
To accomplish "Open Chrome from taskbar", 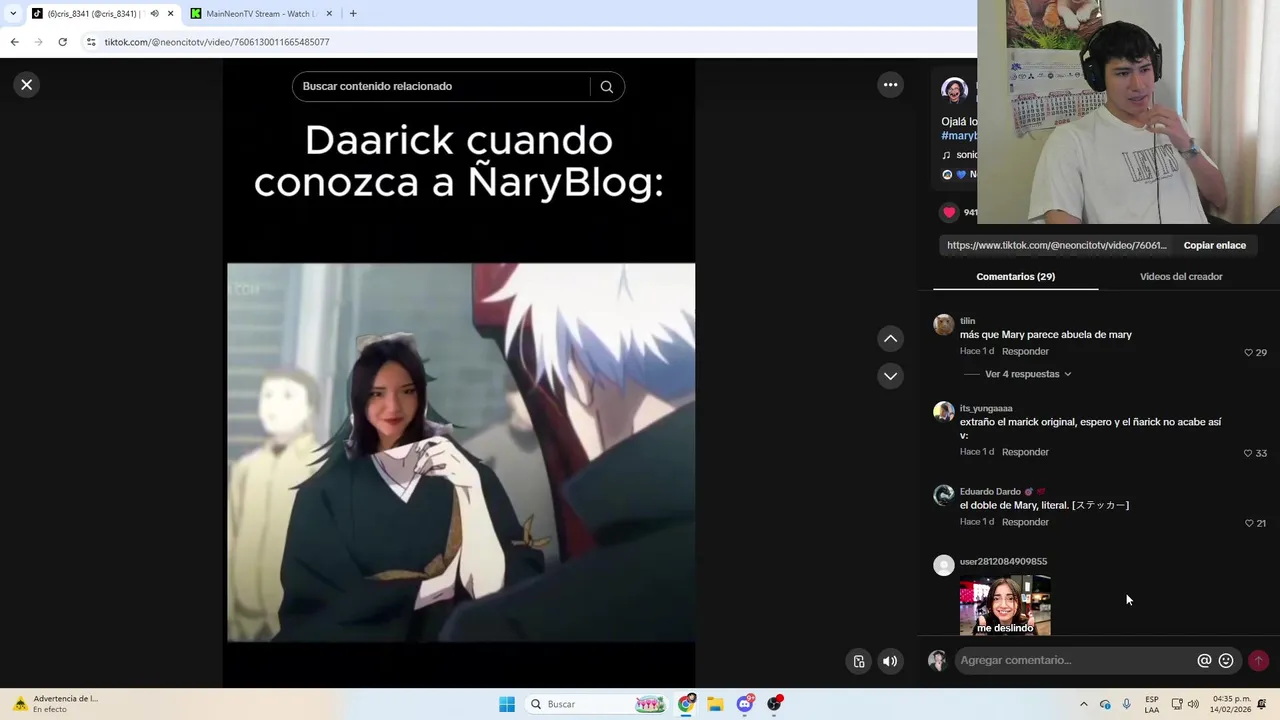I will [686, 704].
